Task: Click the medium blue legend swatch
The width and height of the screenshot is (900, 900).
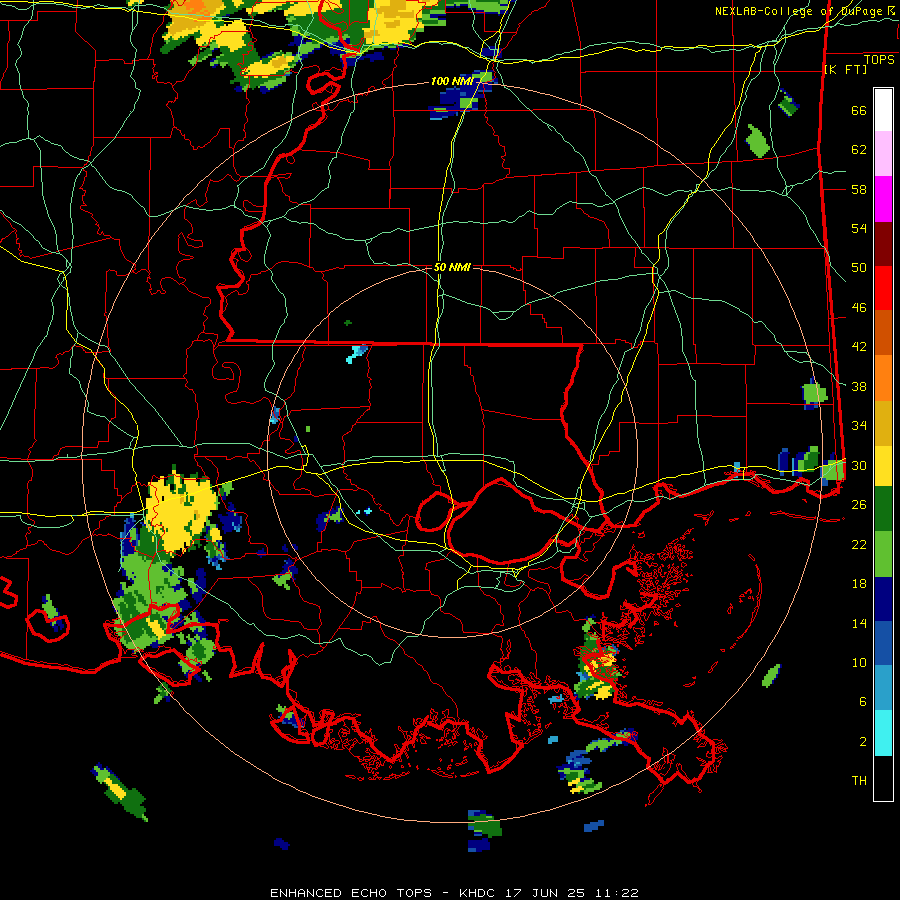Action: [883, 644]
